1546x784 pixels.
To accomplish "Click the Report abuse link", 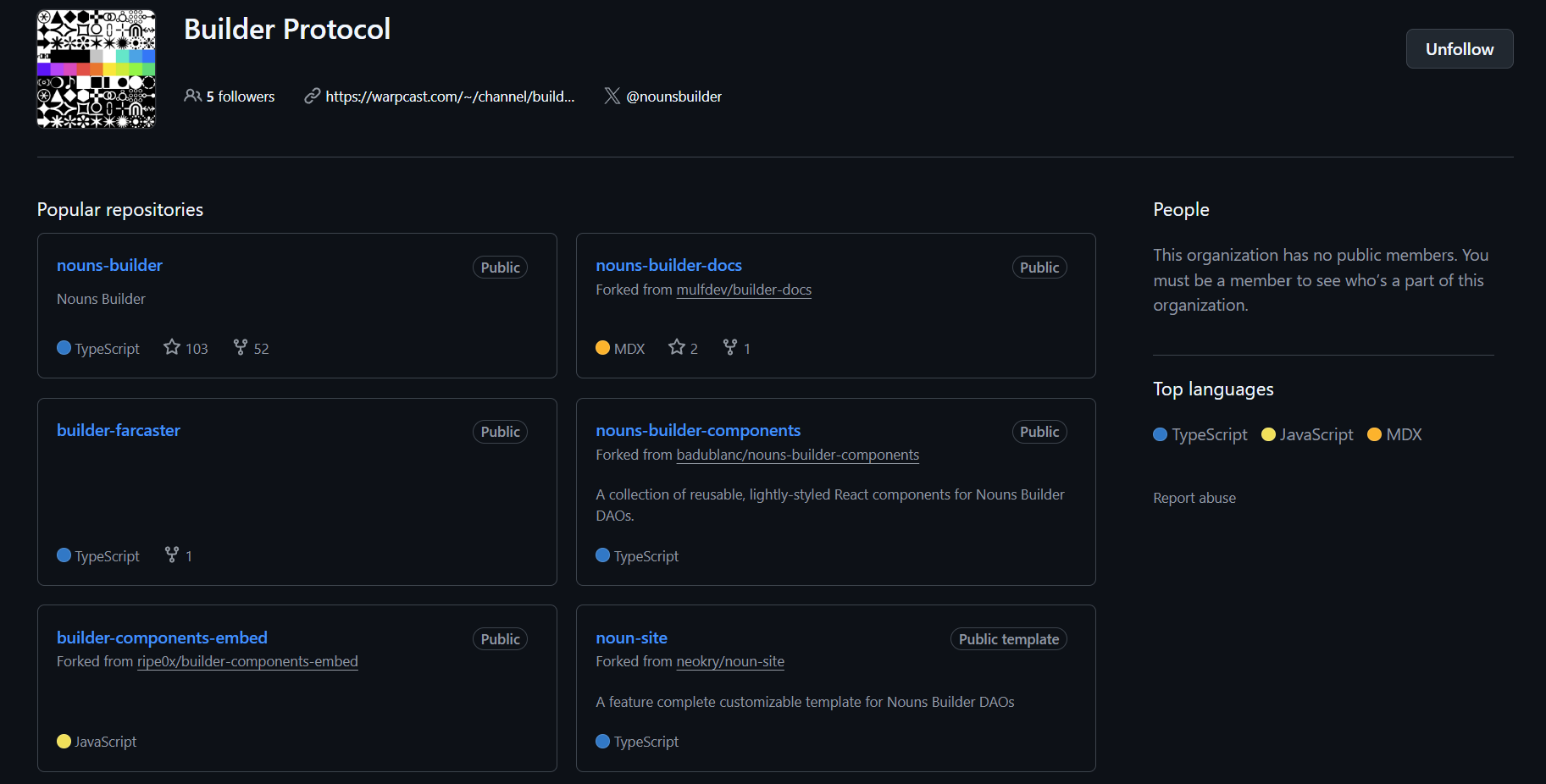I will coord(1194,498).
